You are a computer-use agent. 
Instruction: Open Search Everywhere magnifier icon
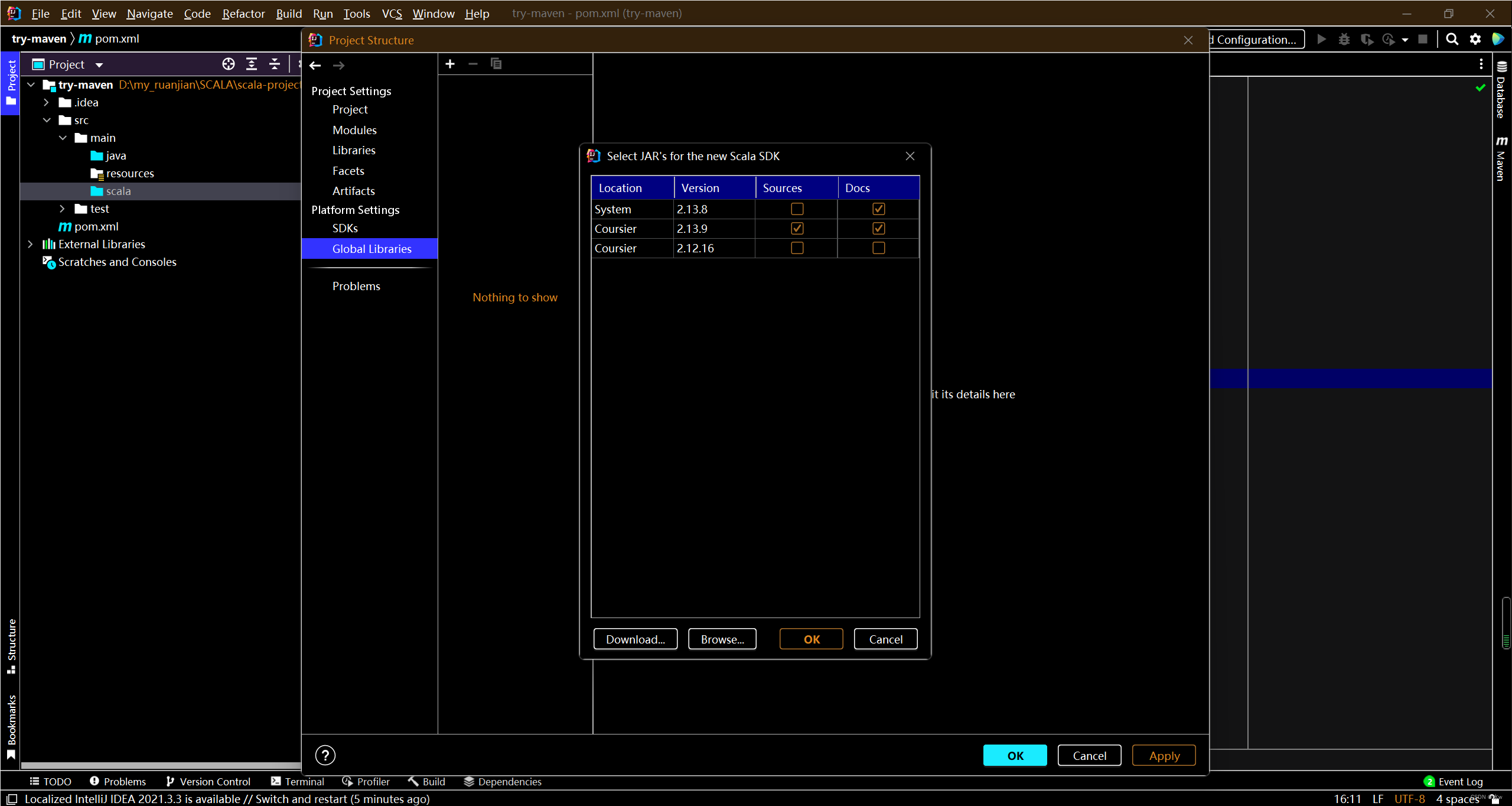coord(1452,39)
